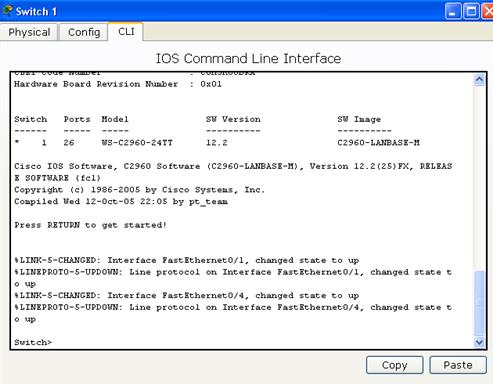Click the 'Hardware Board Revision Number' line
493x384 pixels.
tap(118, 84)
